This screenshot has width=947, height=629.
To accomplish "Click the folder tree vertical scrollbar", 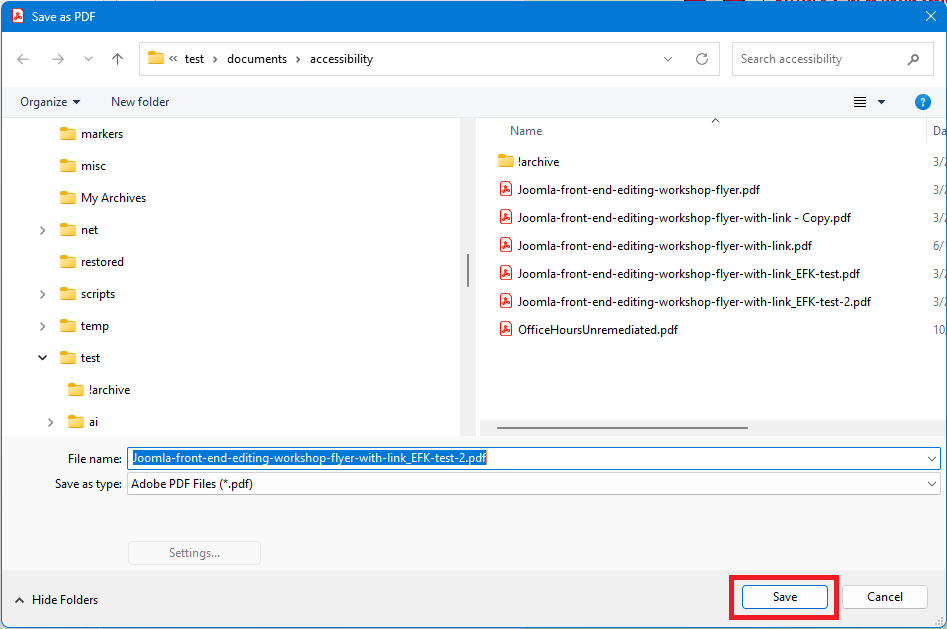I will (468, 270).
